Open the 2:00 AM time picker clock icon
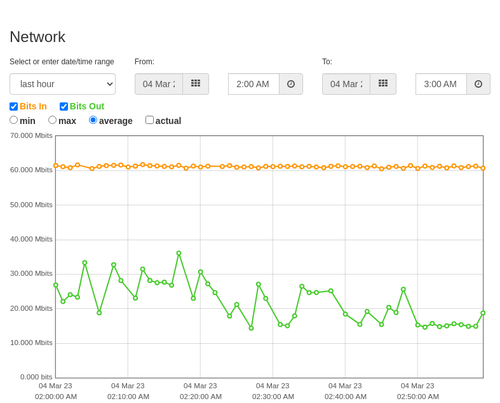 click(291, 84)
